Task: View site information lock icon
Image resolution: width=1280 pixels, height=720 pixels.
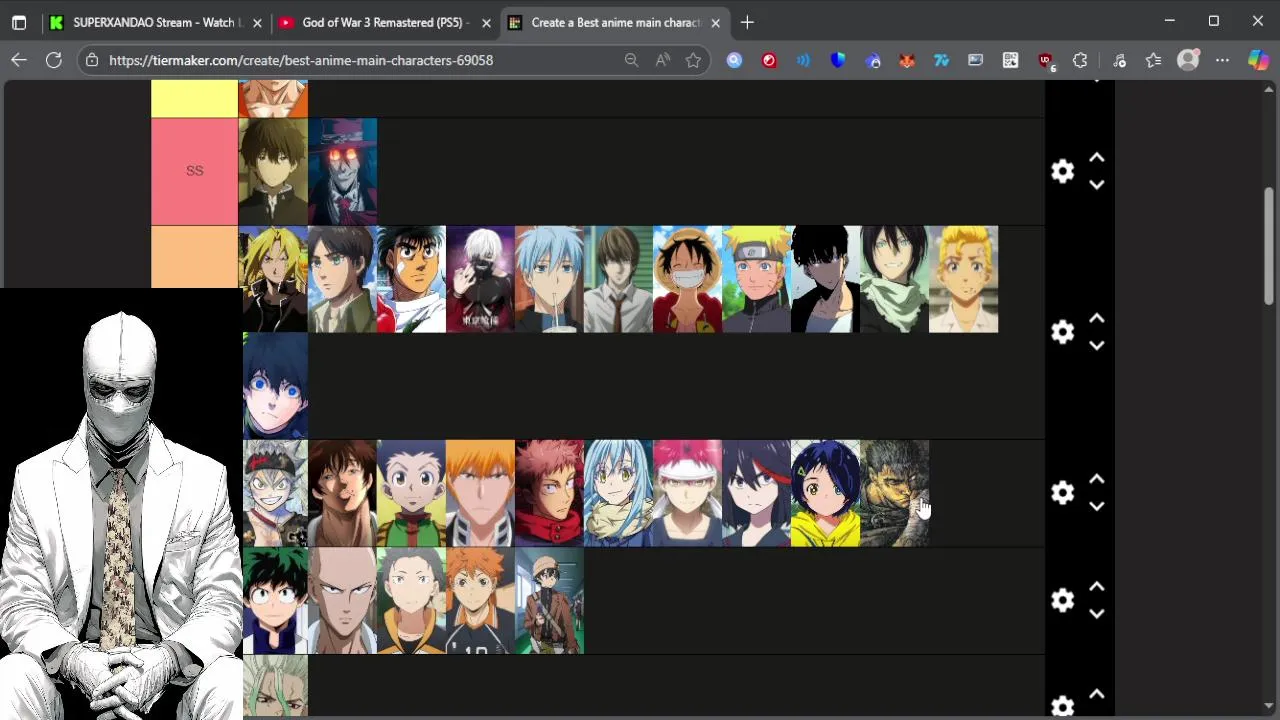Action: 92,60
